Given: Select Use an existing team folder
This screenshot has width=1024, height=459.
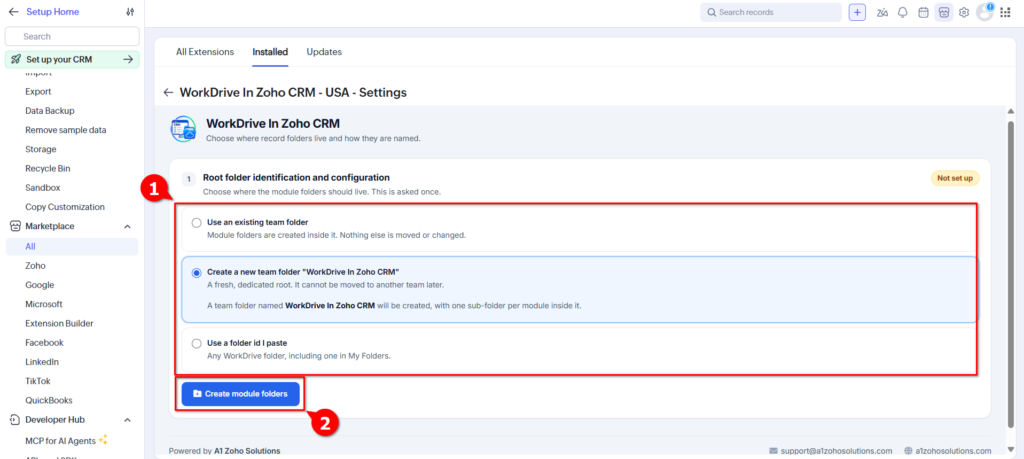Looking at the screenshot, I should [197, 223].
